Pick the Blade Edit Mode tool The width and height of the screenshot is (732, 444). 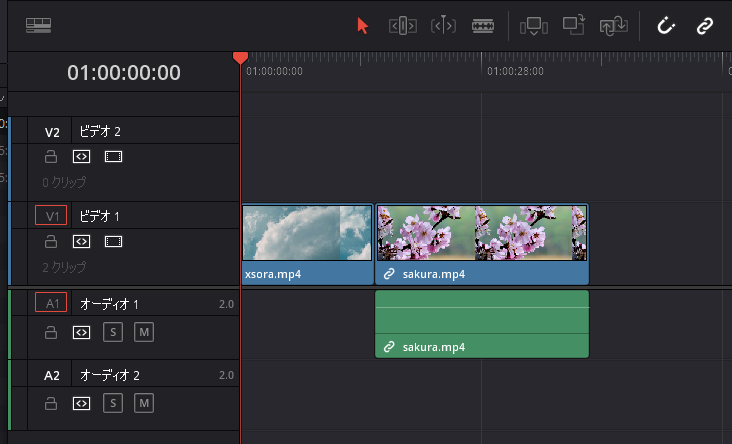click(x=483, y=26)
